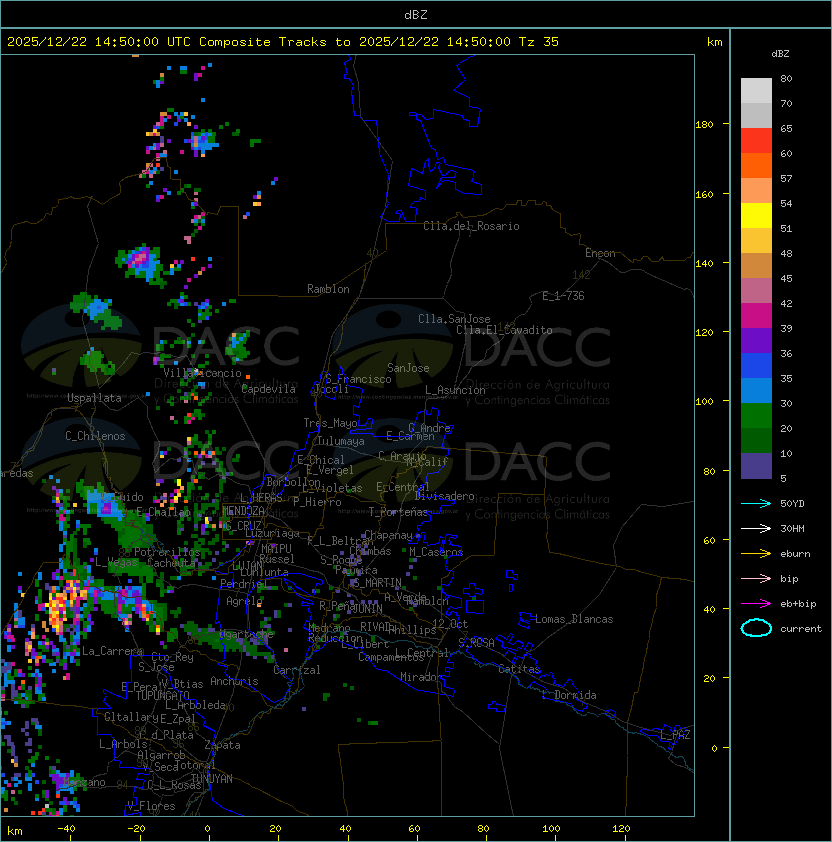Click the 'M_Caseros' place label
832x842 pixels.
coord(436,552)
